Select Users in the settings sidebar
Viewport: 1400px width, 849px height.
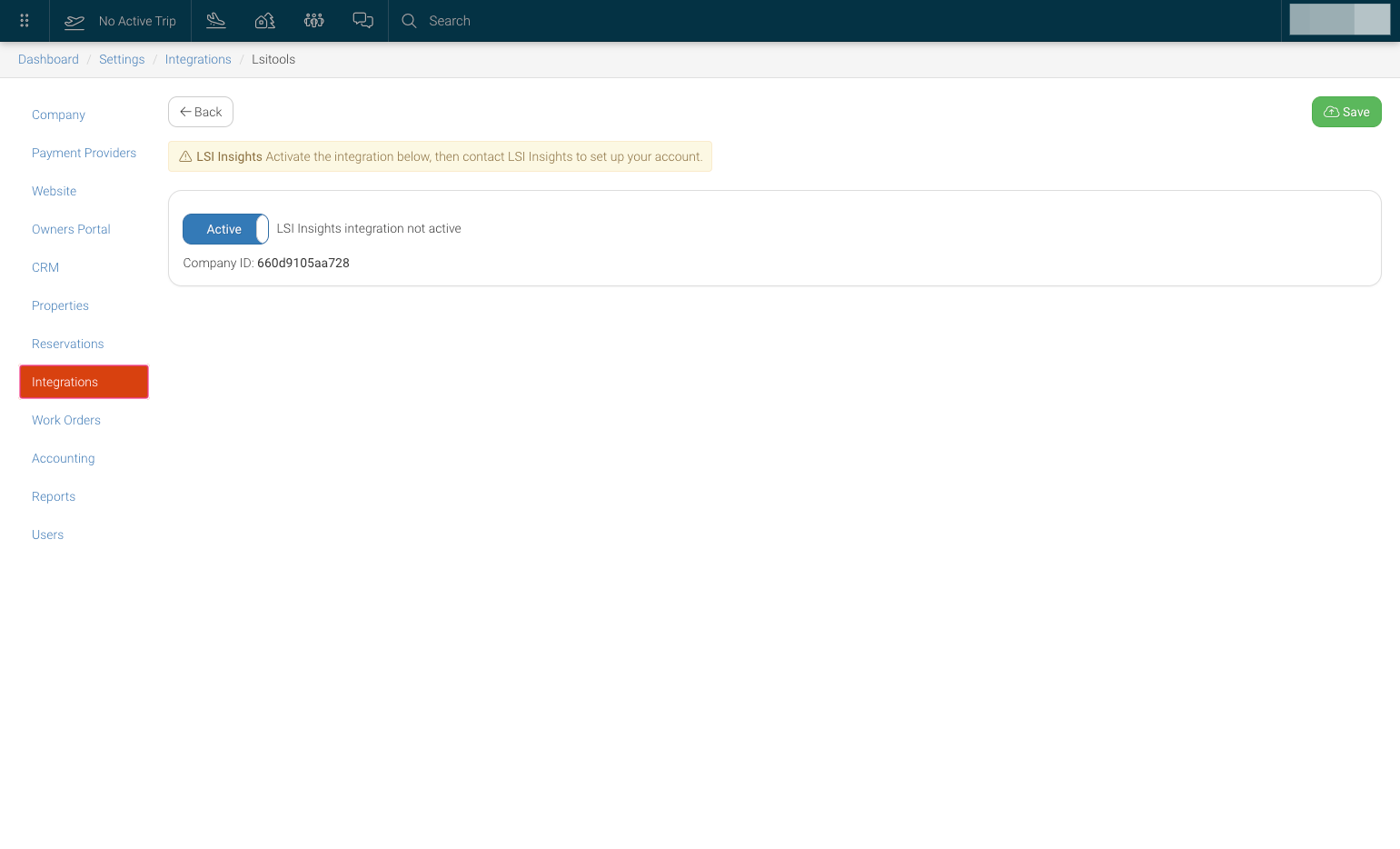pos(47,534)
